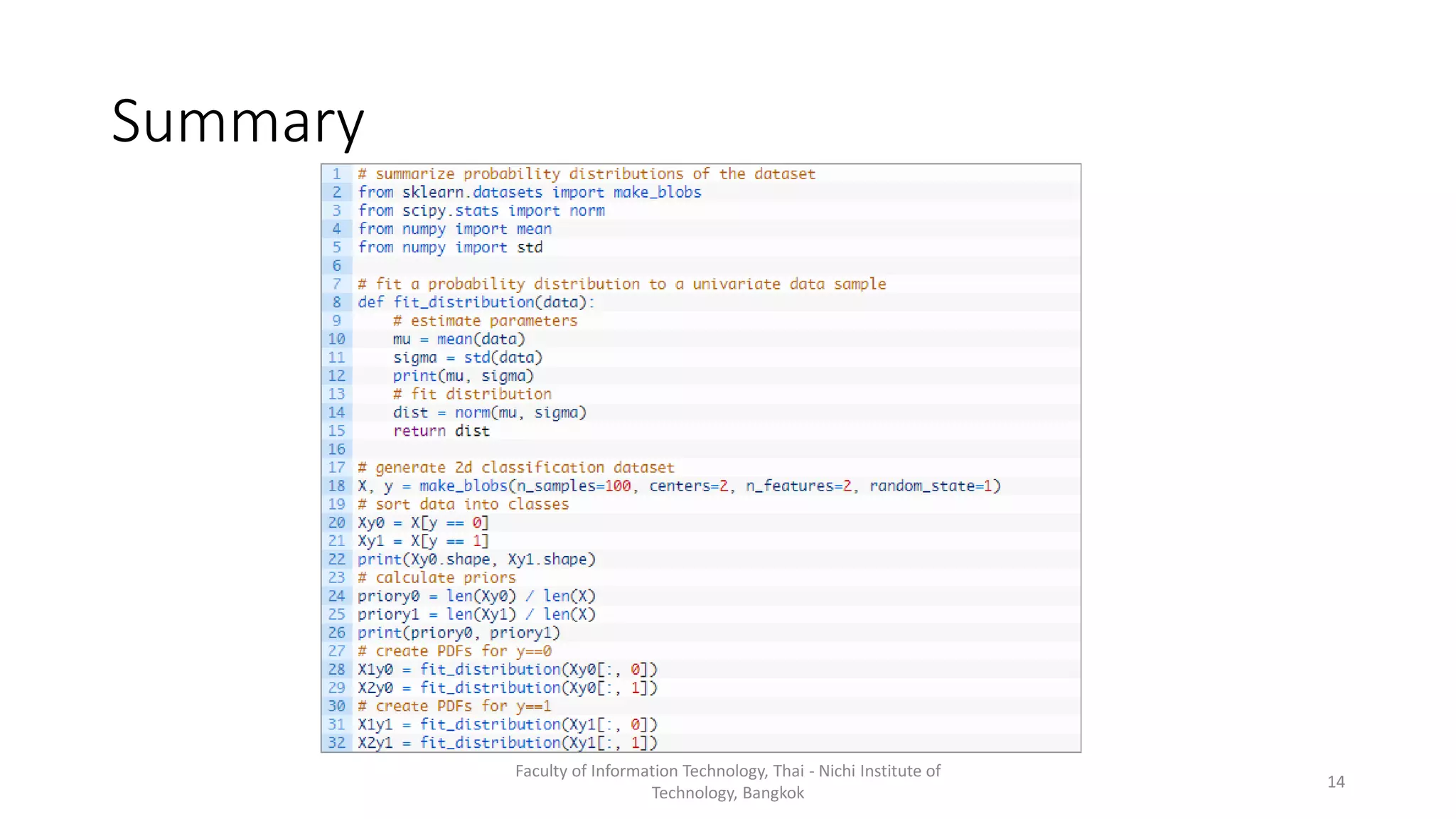Screen dimensions: 1456x819
Task: Click the line 'print(mu, sigma)'
Action: coord(463,376)
